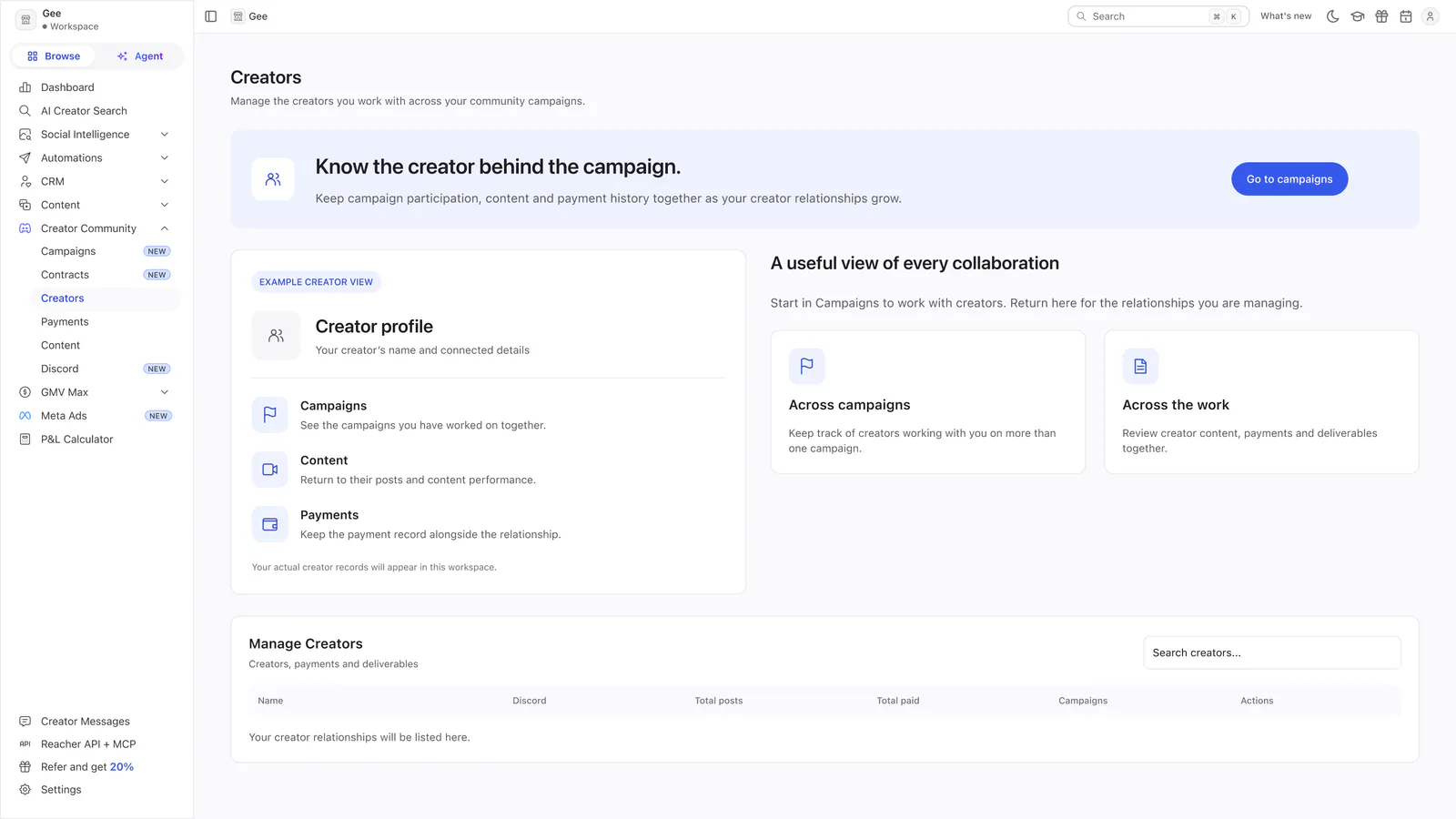
Task: Click the AI Creator Search magnifier icon
Action: (25, 111)
